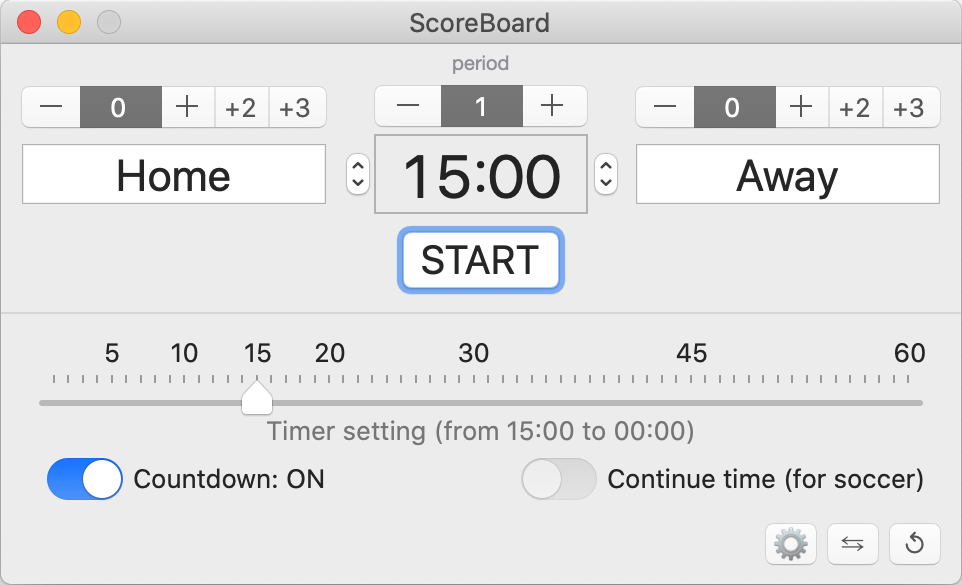The height and width of the screenshot is (585, 962).
Task: Select the Home team name field
Action: 173,174
